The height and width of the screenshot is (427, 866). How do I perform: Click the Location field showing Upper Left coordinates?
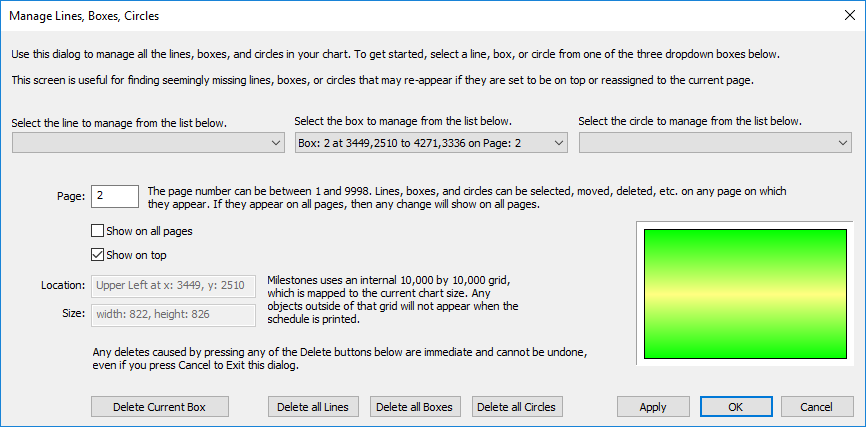173,286
